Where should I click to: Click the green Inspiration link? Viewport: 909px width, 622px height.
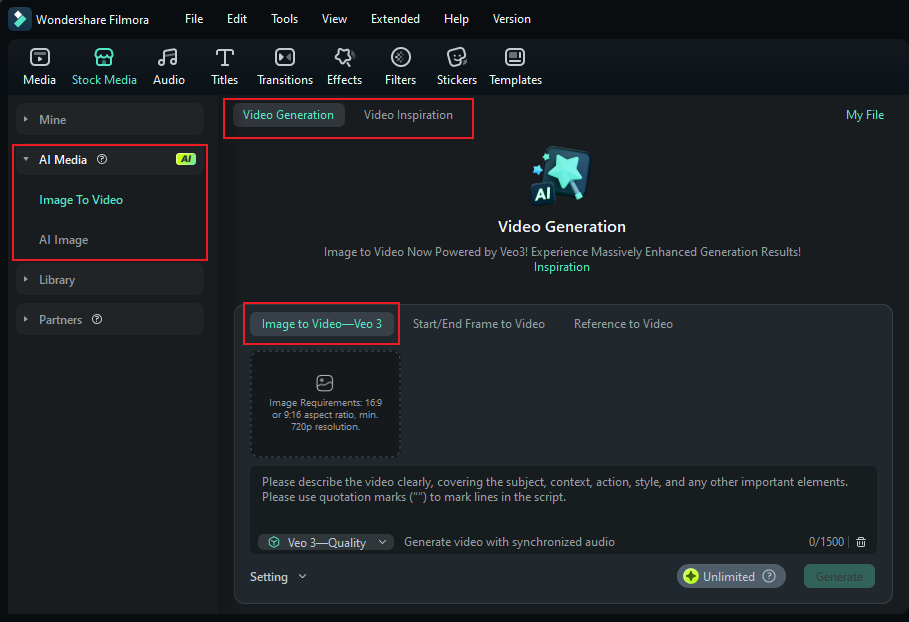coord(561,267)
